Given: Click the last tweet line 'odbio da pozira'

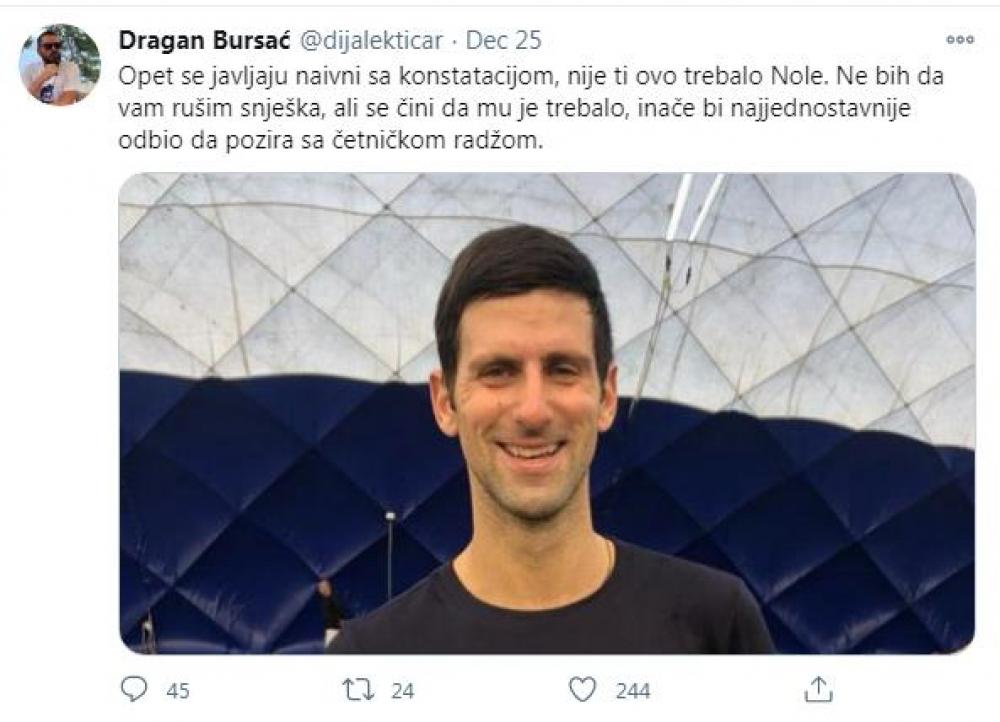Looking at the screenshot, I should pyautogui.click(x=330, y=140).
